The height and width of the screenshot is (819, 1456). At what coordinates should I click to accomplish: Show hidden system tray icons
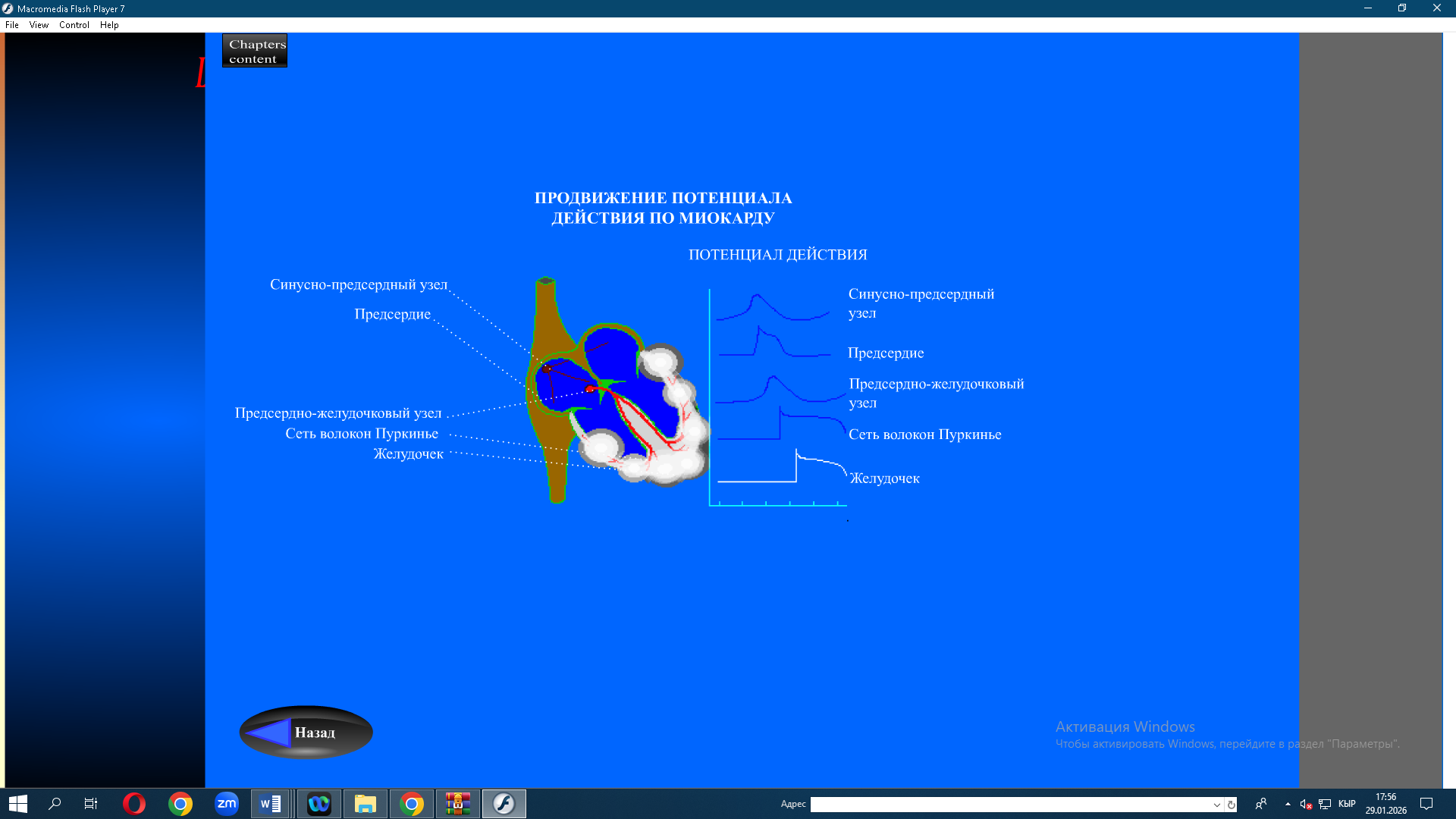(1288, 804)
